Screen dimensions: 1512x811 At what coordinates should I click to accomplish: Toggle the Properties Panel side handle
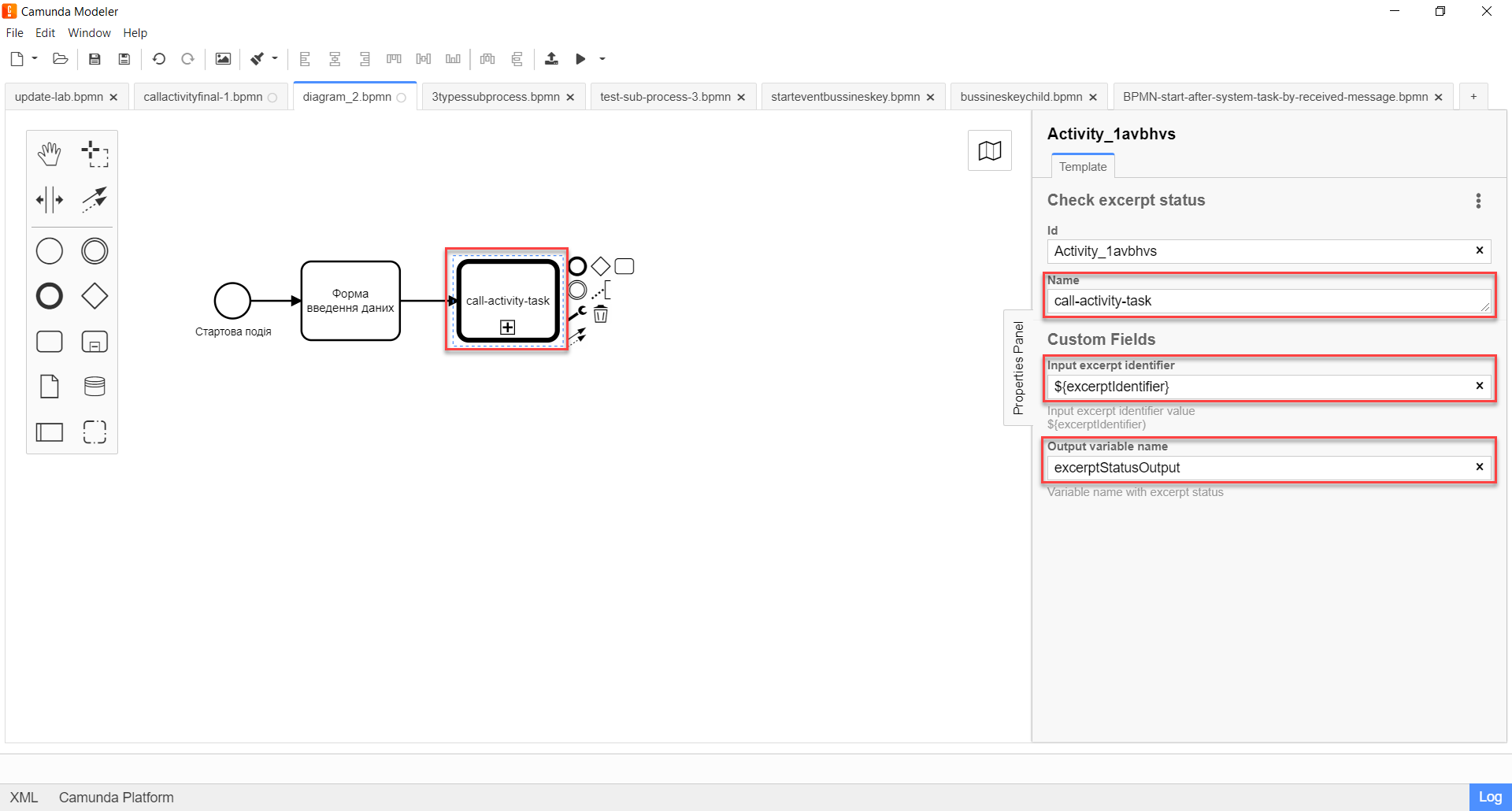pos(1018,368)
